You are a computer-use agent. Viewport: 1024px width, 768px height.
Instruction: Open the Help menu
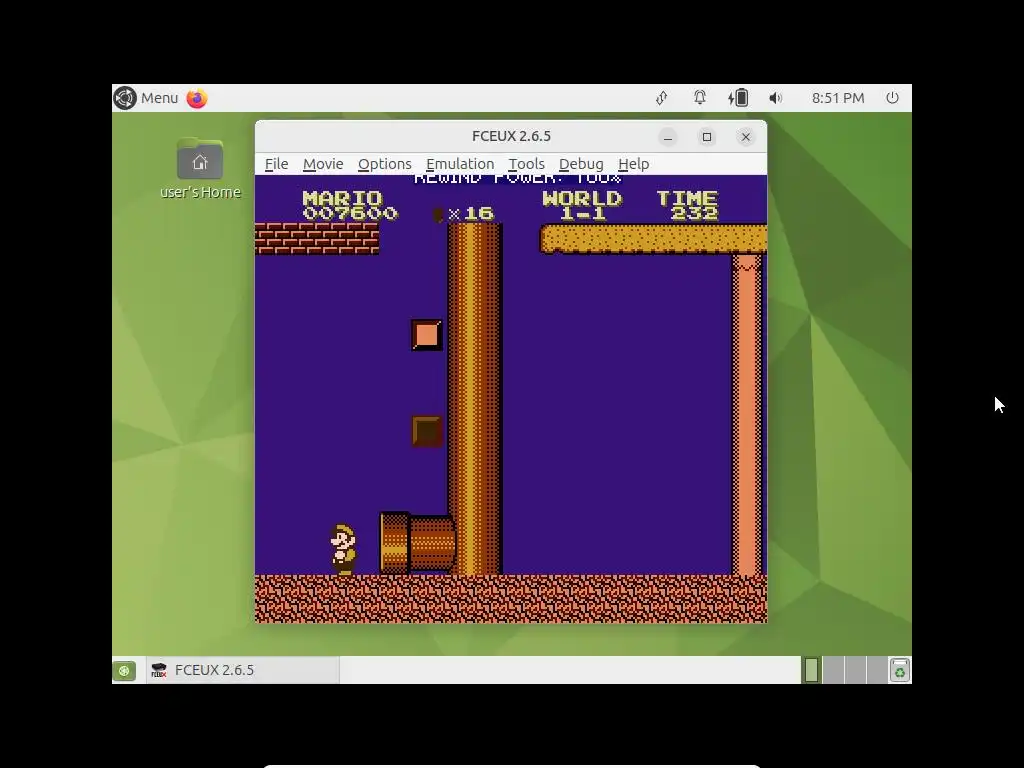[633, 164]
